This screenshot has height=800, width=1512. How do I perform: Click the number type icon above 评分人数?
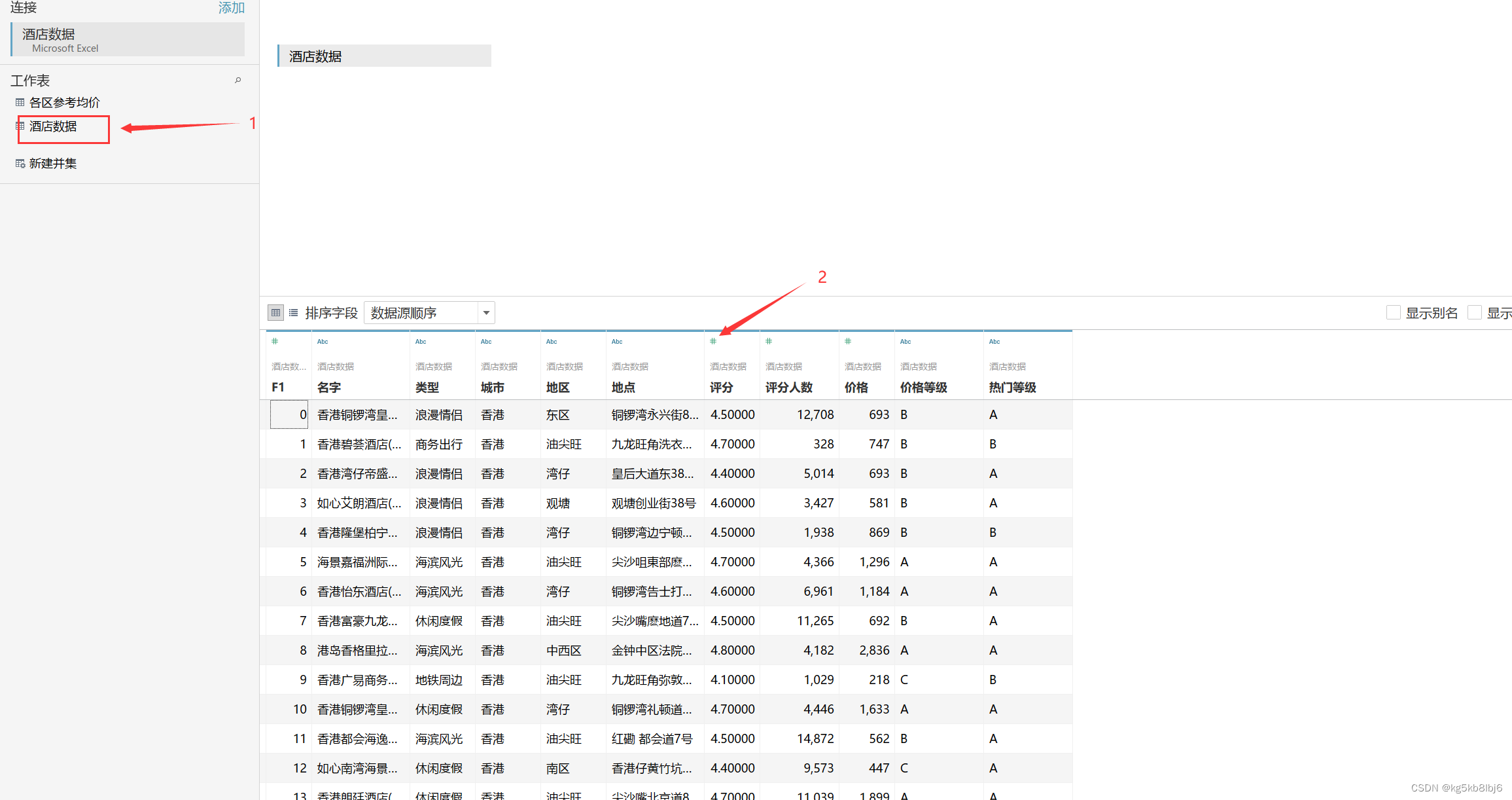[769, 341]
